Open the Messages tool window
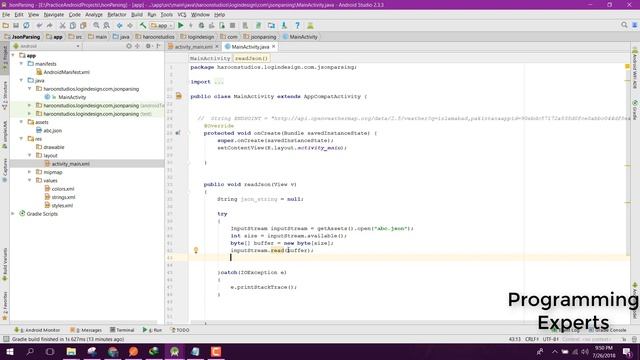Screen dimensions: 640x360 (86, 330)
